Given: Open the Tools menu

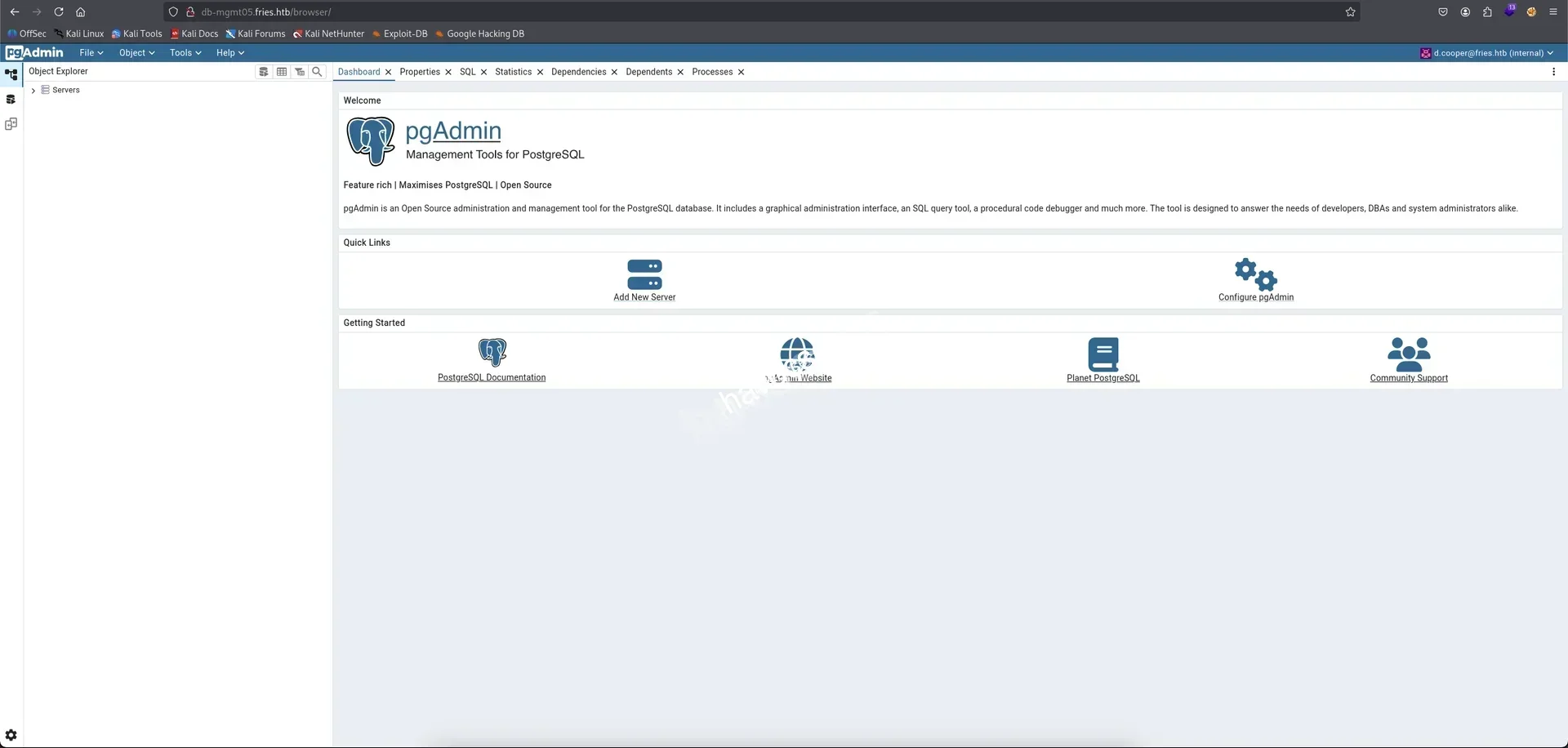Looking at the screenshot, I should (185, 52).
